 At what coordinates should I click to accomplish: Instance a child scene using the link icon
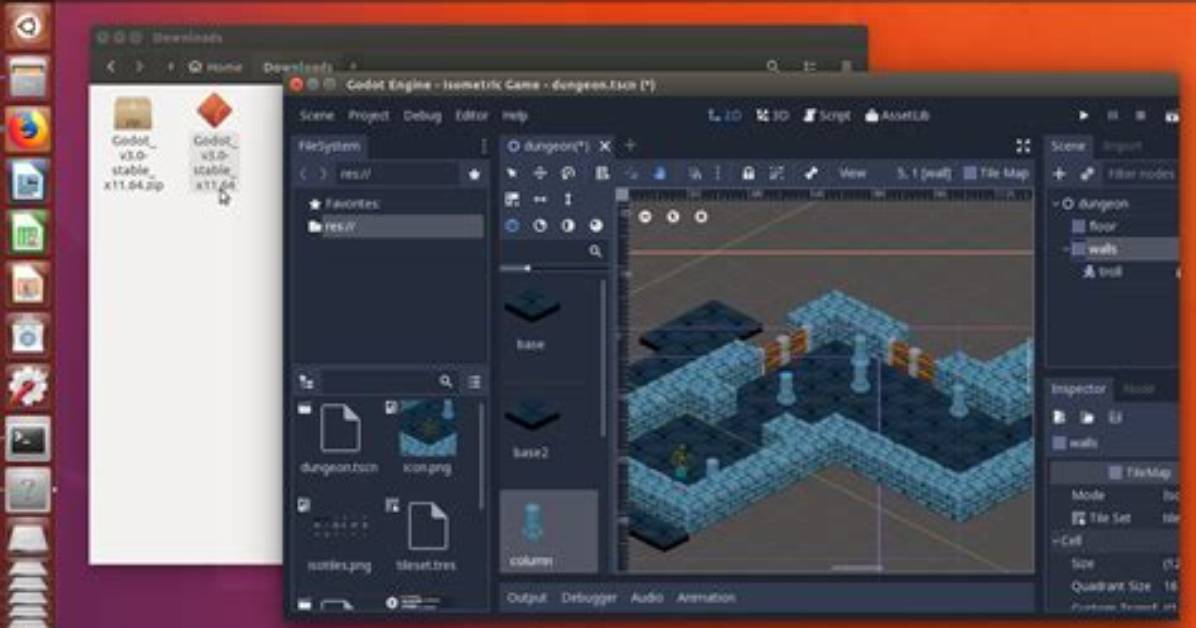click(1087, 174)
